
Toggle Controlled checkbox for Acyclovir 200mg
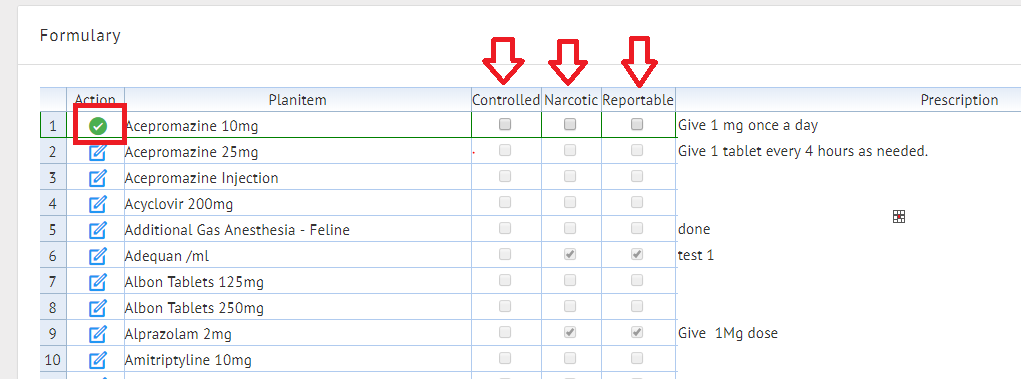[505, 203]
